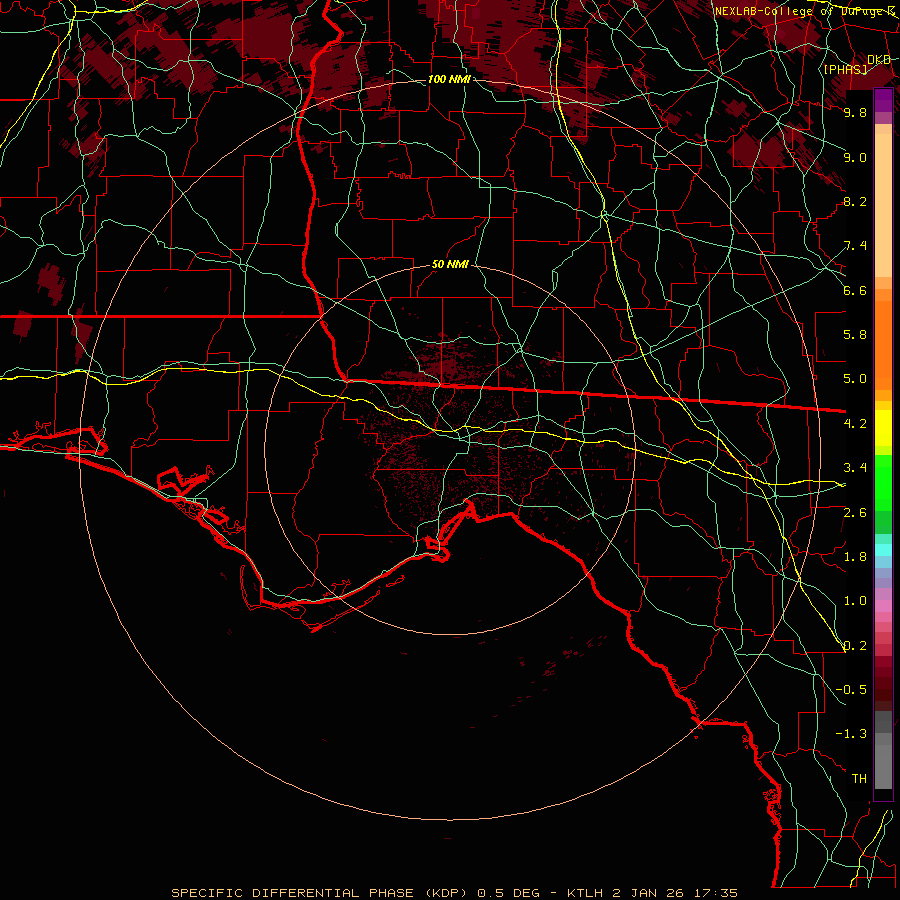Select the pale peach band on the color scale

click(883, 205)
